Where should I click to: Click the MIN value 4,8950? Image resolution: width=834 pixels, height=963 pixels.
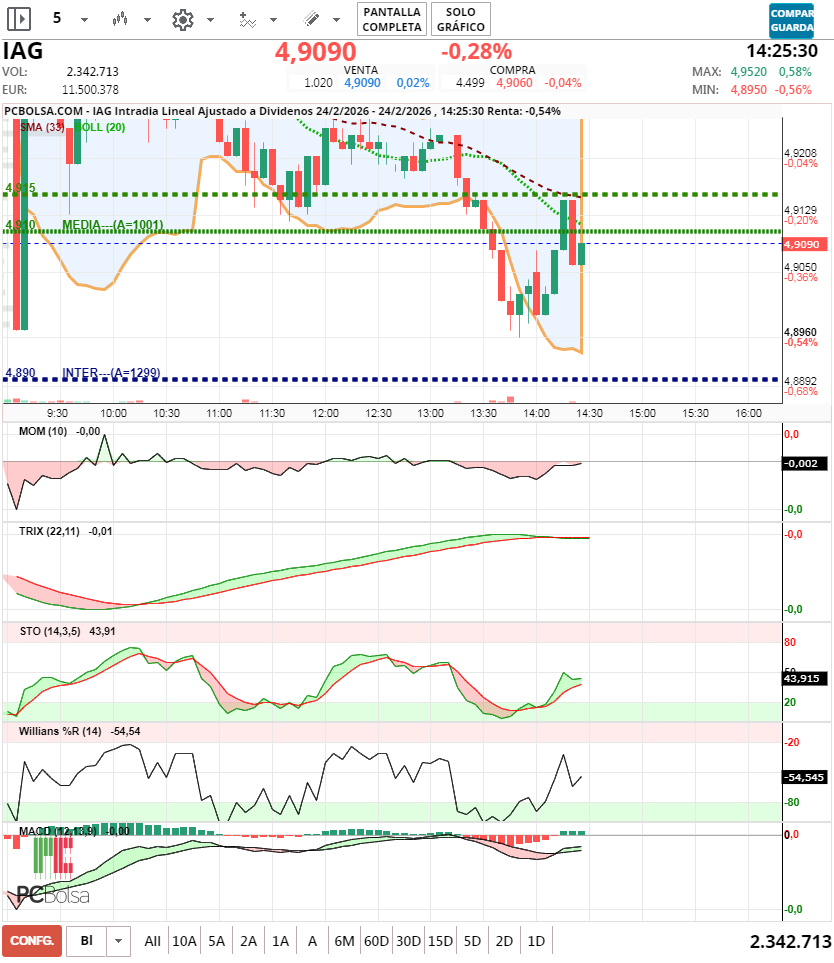click(x=748, y=90)
